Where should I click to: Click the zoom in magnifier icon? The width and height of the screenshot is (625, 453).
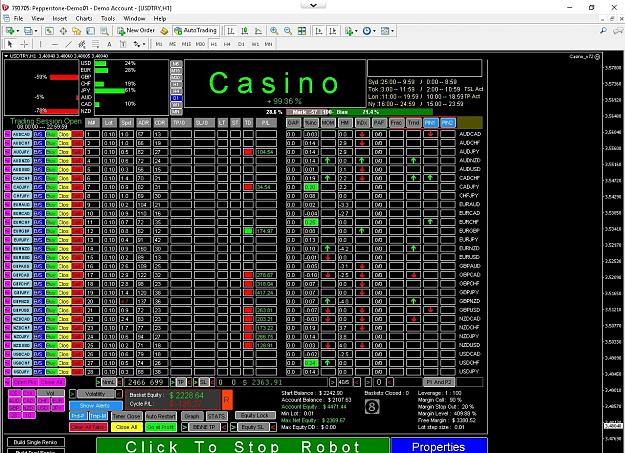pos(274,31)
